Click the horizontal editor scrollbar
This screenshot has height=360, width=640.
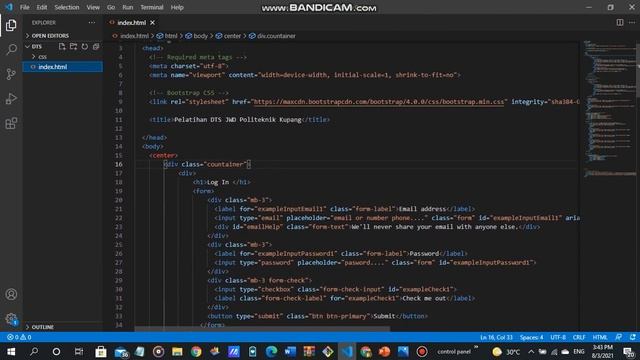tap(262, 329)
